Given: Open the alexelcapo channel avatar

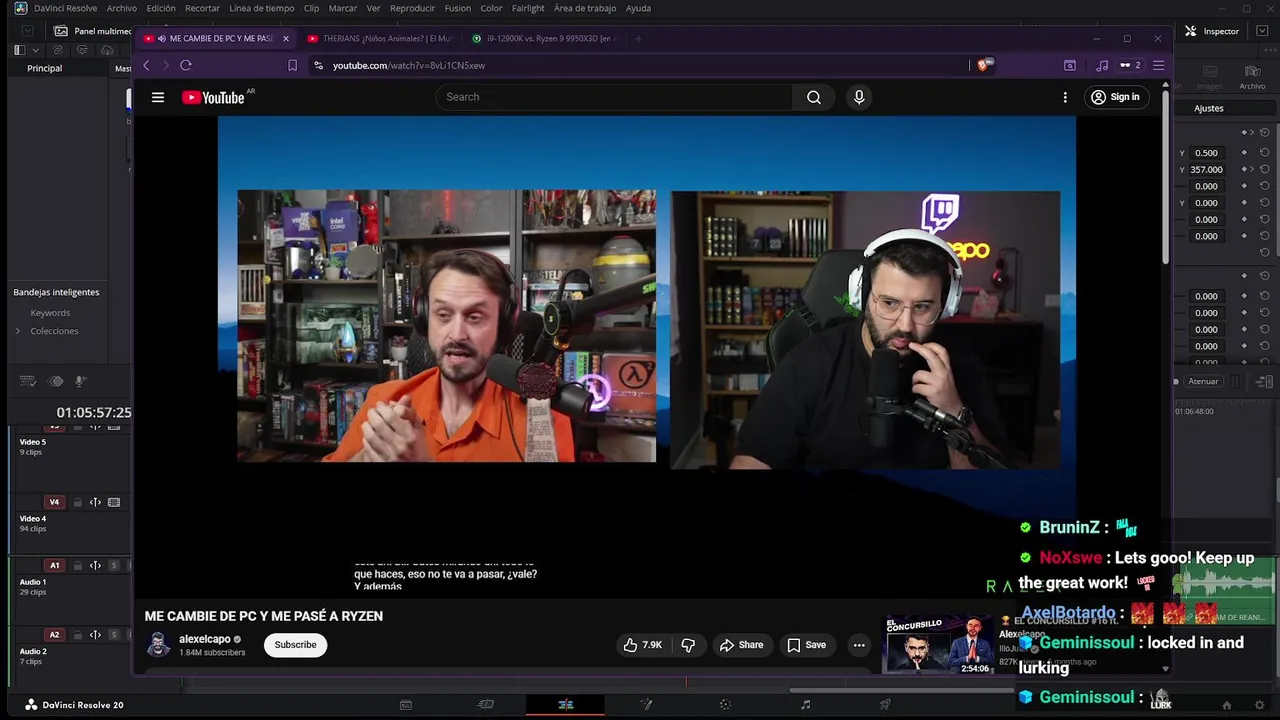Looking at the screenshot, I should pos(158,645).
